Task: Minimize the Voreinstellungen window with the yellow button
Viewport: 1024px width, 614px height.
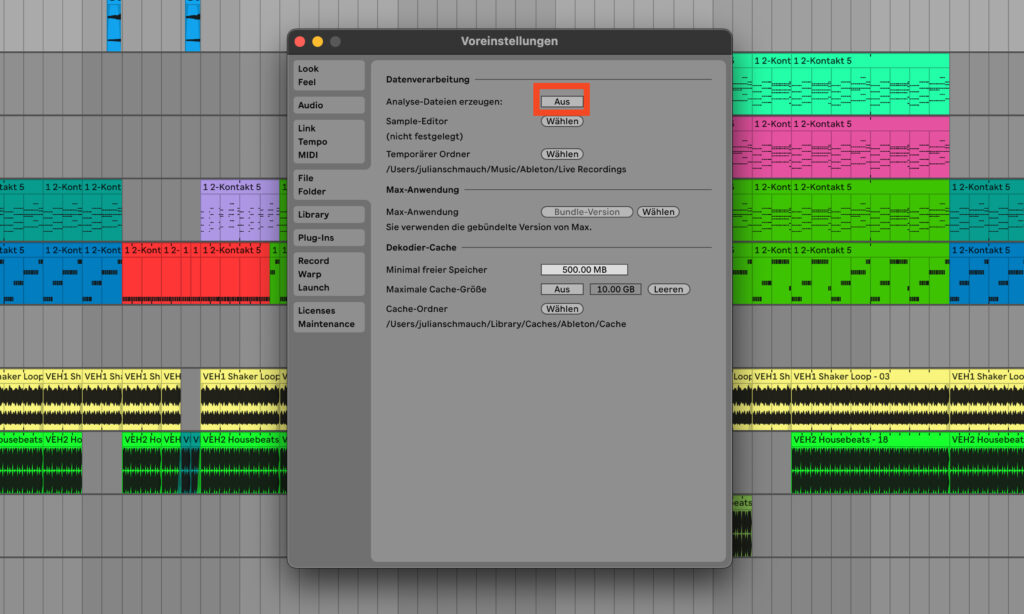Action: pos(317,42)
